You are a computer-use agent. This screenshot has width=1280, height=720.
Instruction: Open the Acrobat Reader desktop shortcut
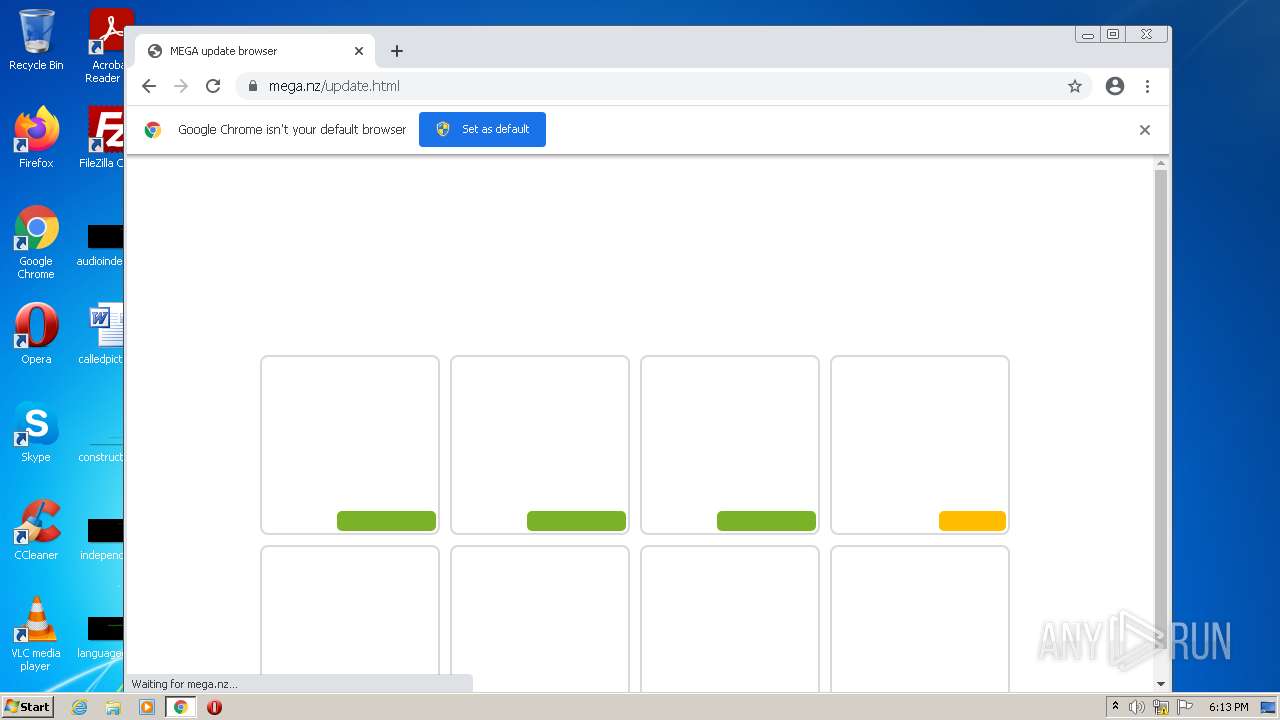(106, 46)
